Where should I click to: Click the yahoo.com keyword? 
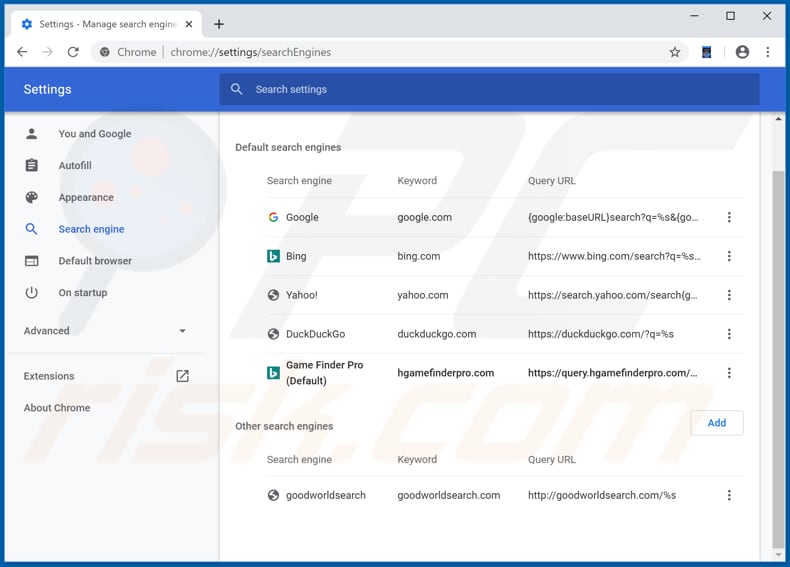point(422,295)
